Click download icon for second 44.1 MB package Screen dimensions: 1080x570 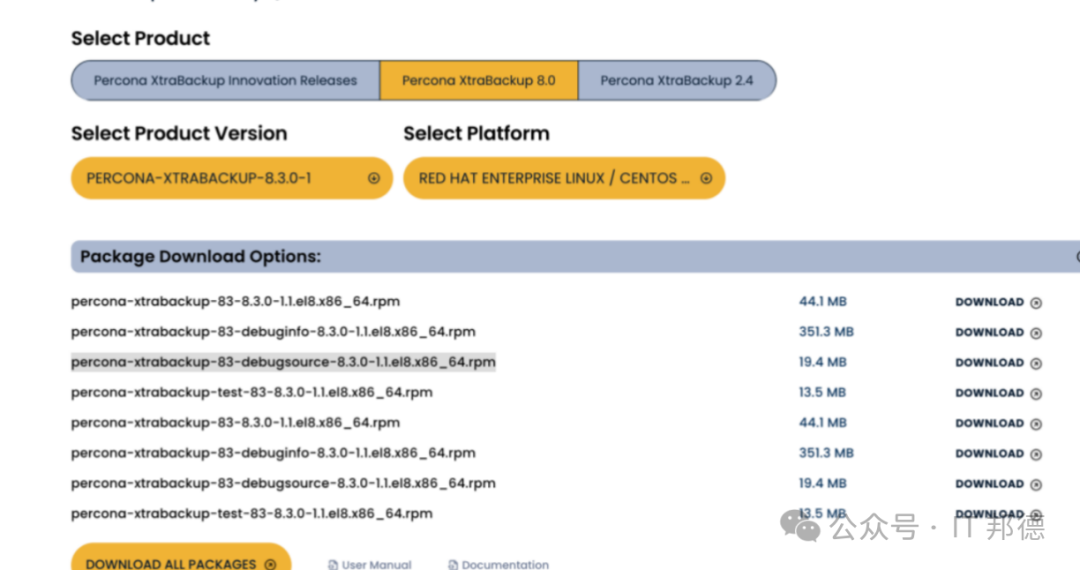(x=1036, y=424)
